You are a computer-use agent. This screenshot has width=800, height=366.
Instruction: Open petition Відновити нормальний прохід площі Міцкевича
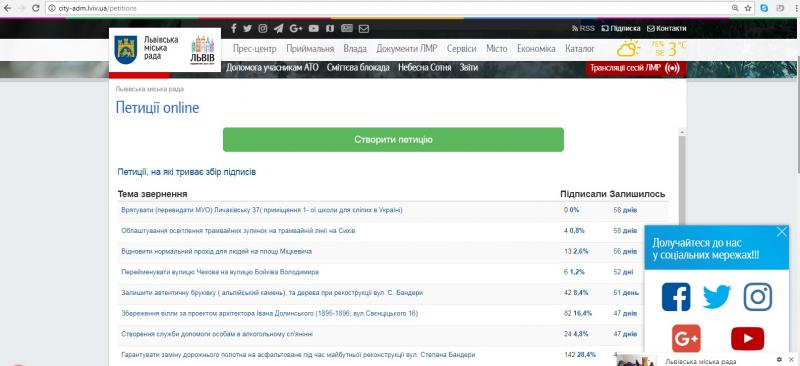217,251
